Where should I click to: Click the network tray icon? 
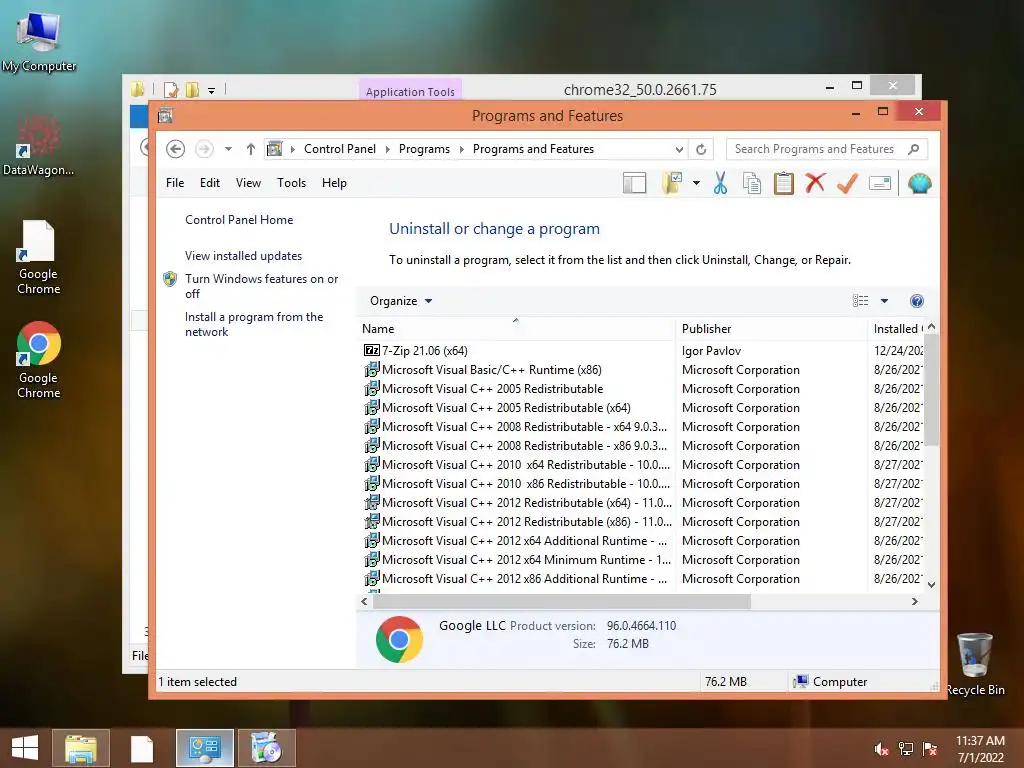click(906, 749)
